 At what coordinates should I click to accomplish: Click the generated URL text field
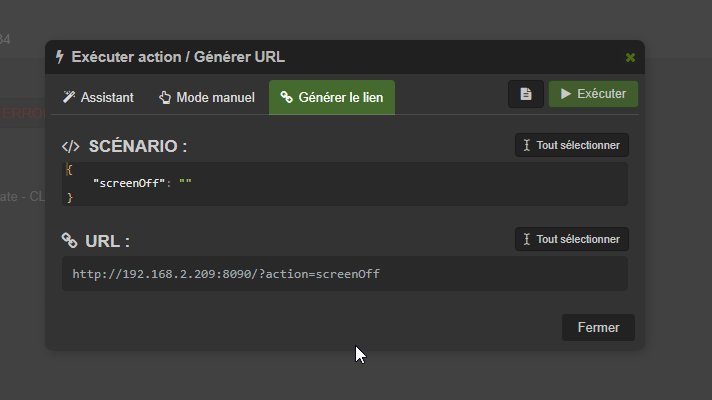click(345, 274)
